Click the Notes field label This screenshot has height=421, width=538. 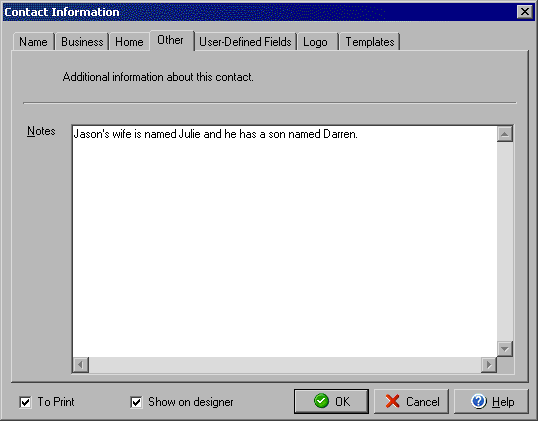click(x=41, y=131)
